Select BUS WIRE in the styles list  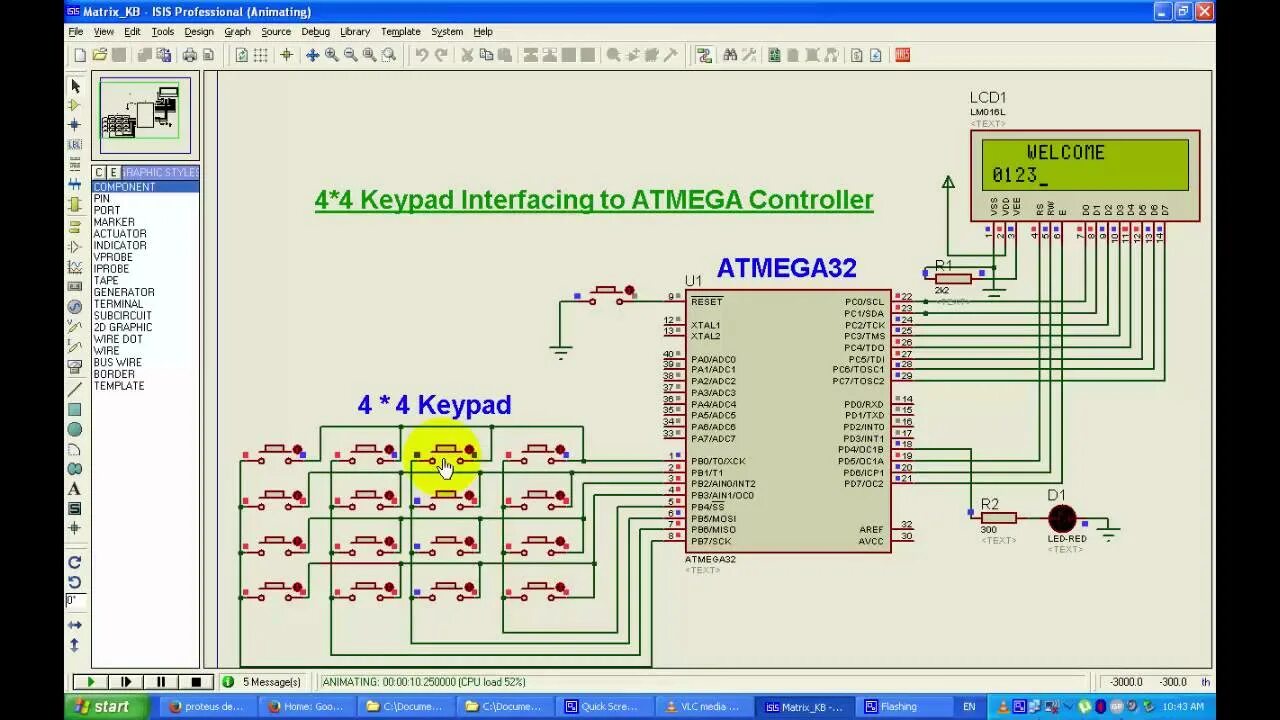point(117,362)
